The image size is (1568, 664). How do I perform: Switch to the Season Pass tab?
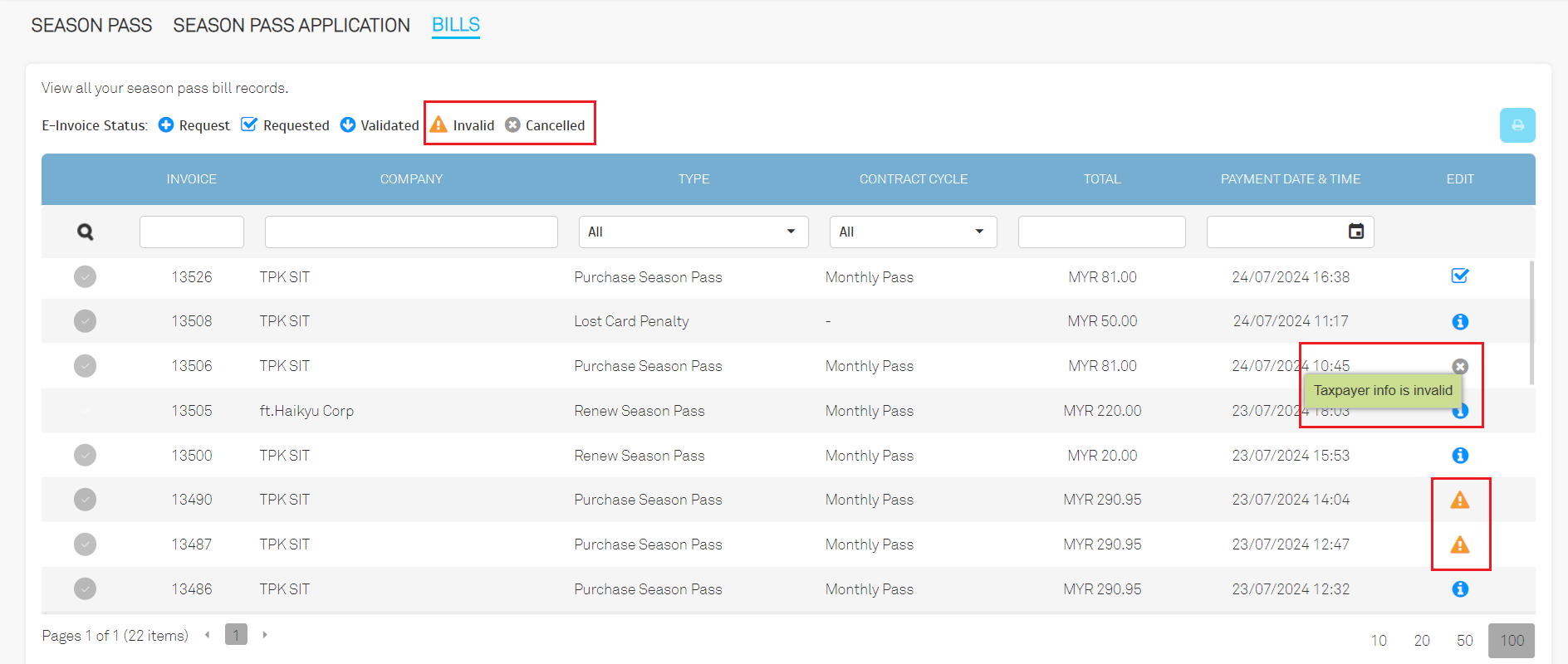(x=91, y=26)
